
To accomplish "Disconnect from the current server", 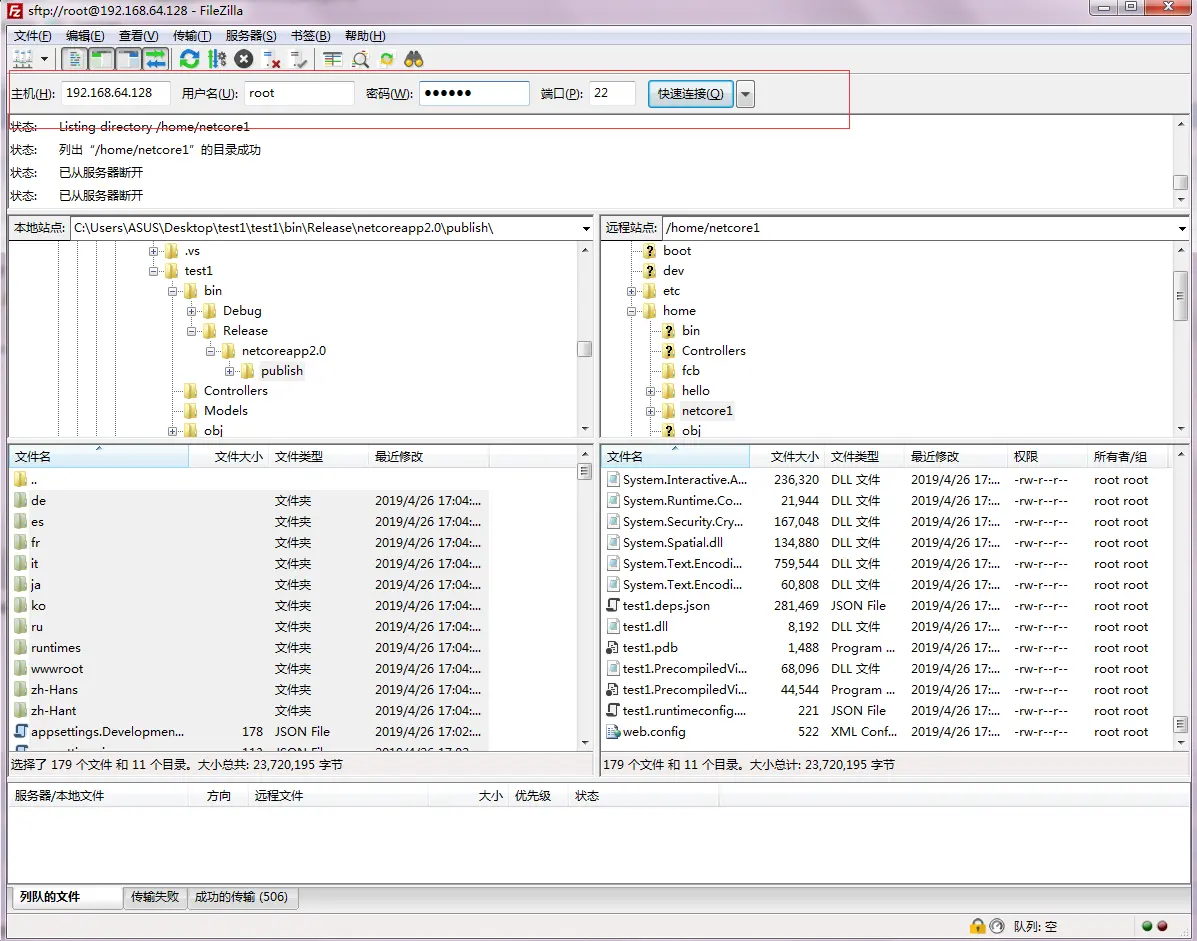I will point(271,59).
